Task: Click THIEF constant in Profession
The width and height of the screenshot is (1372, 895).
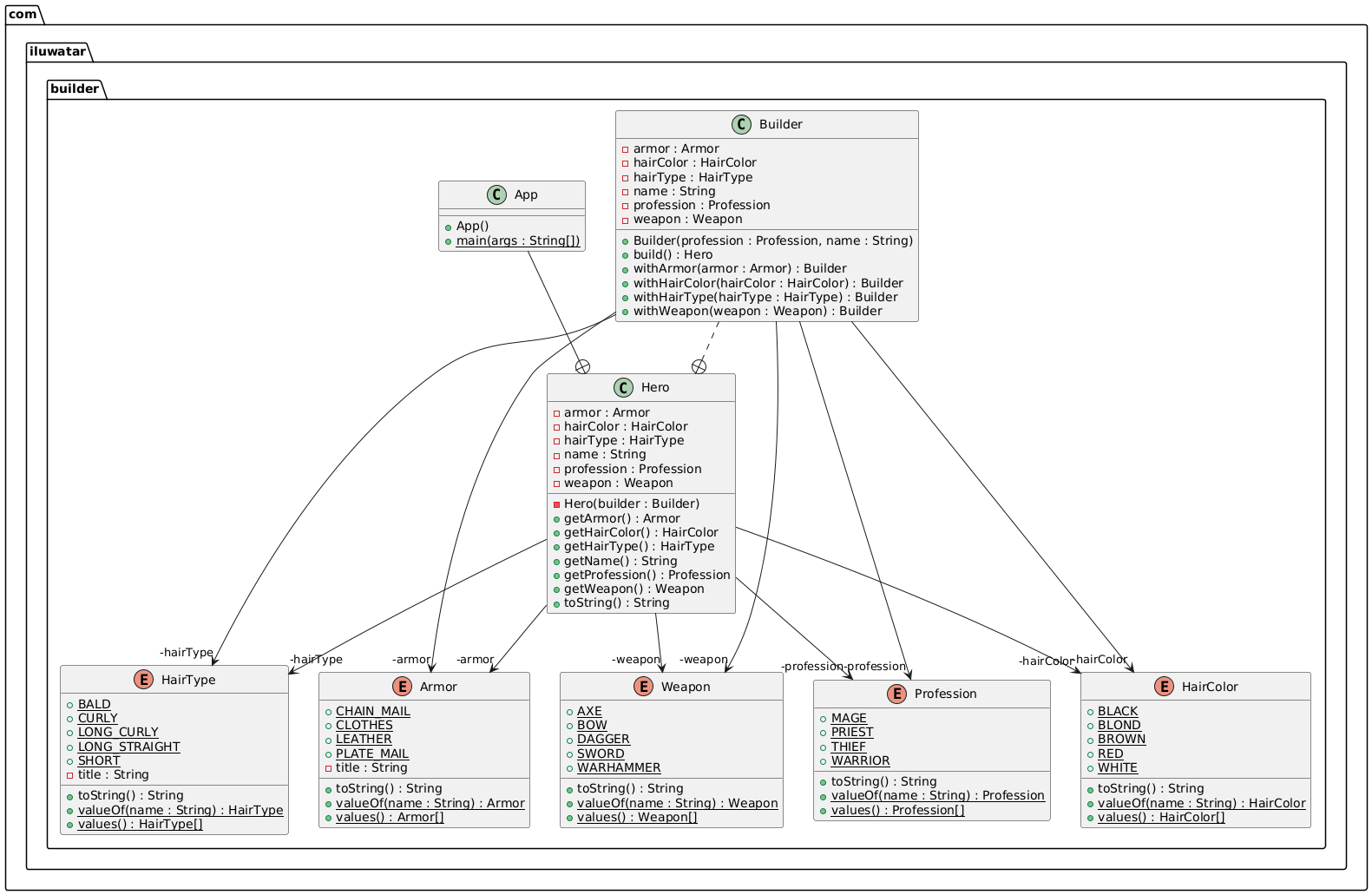Action: [849, 747]
